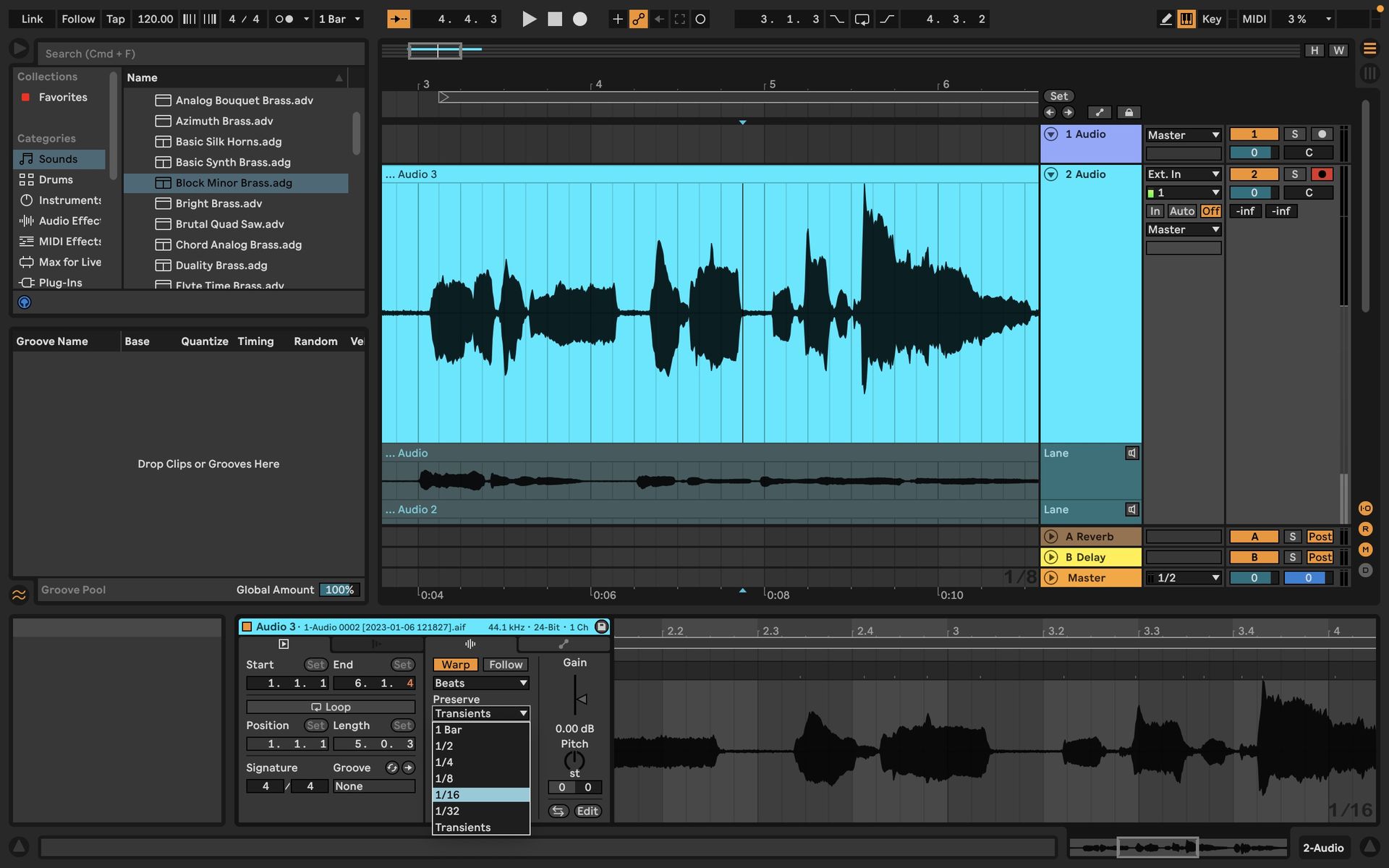
Task: Save clip settings with the floppy disk icon
Action: pos(602,626)
